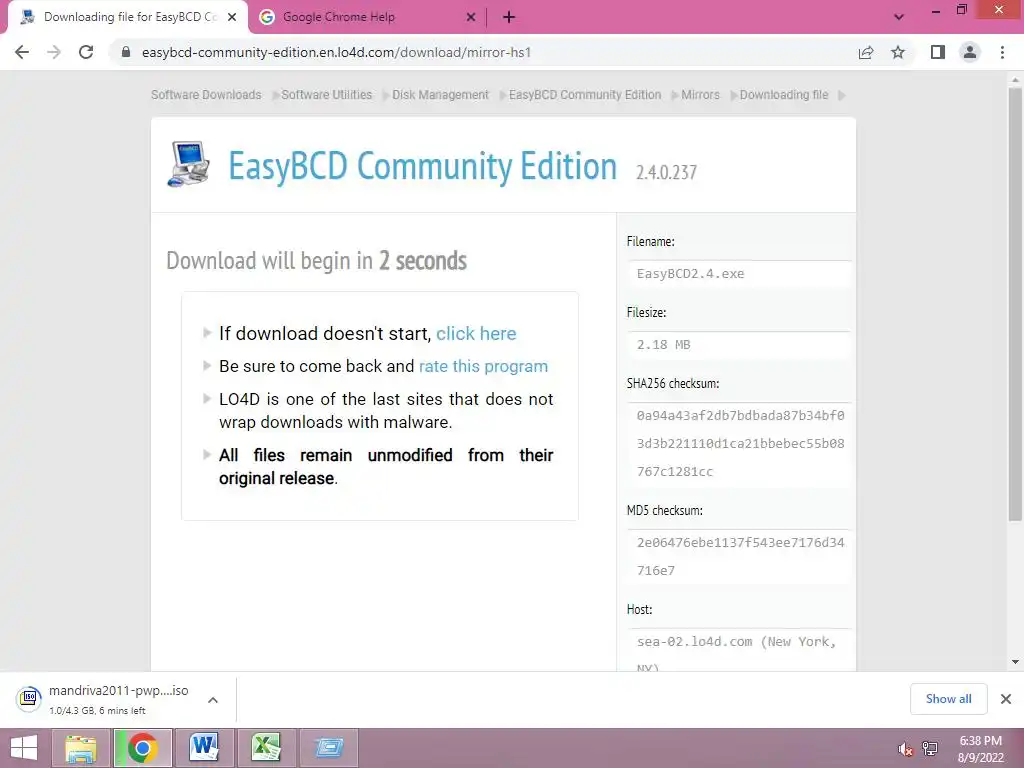Expand mandriva download options chevron
1024x768 pixels.
(x=213, y=700)
